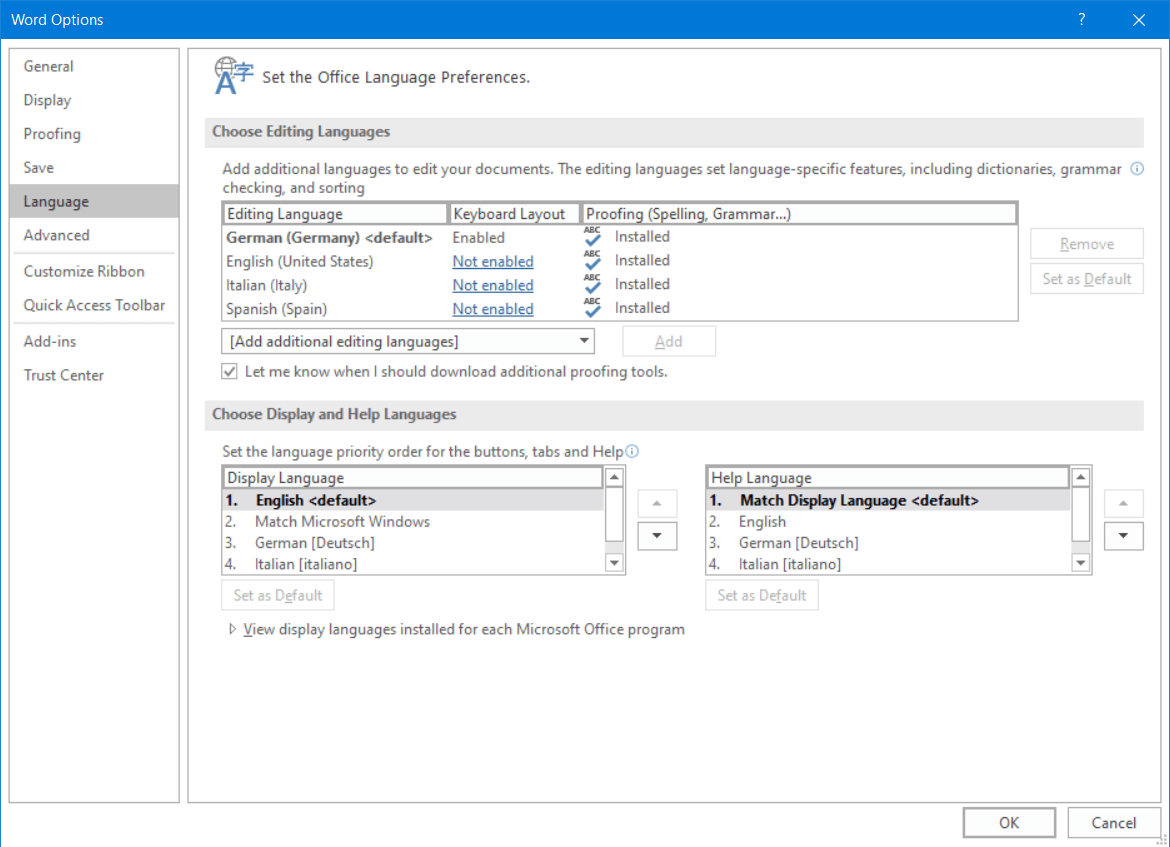Image resolution: width=1170 pixels, height=847 pixels.
Task: Expand 'View display languages installed' section
Action: click(x=233, y=630)
